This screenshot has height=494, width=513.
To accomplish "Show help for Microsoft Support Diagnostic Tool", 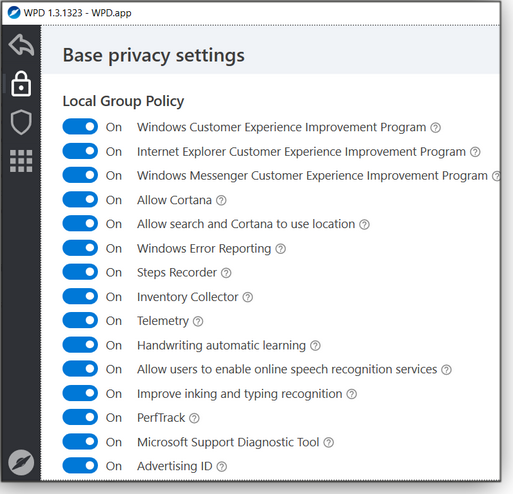I will point(329,442).
